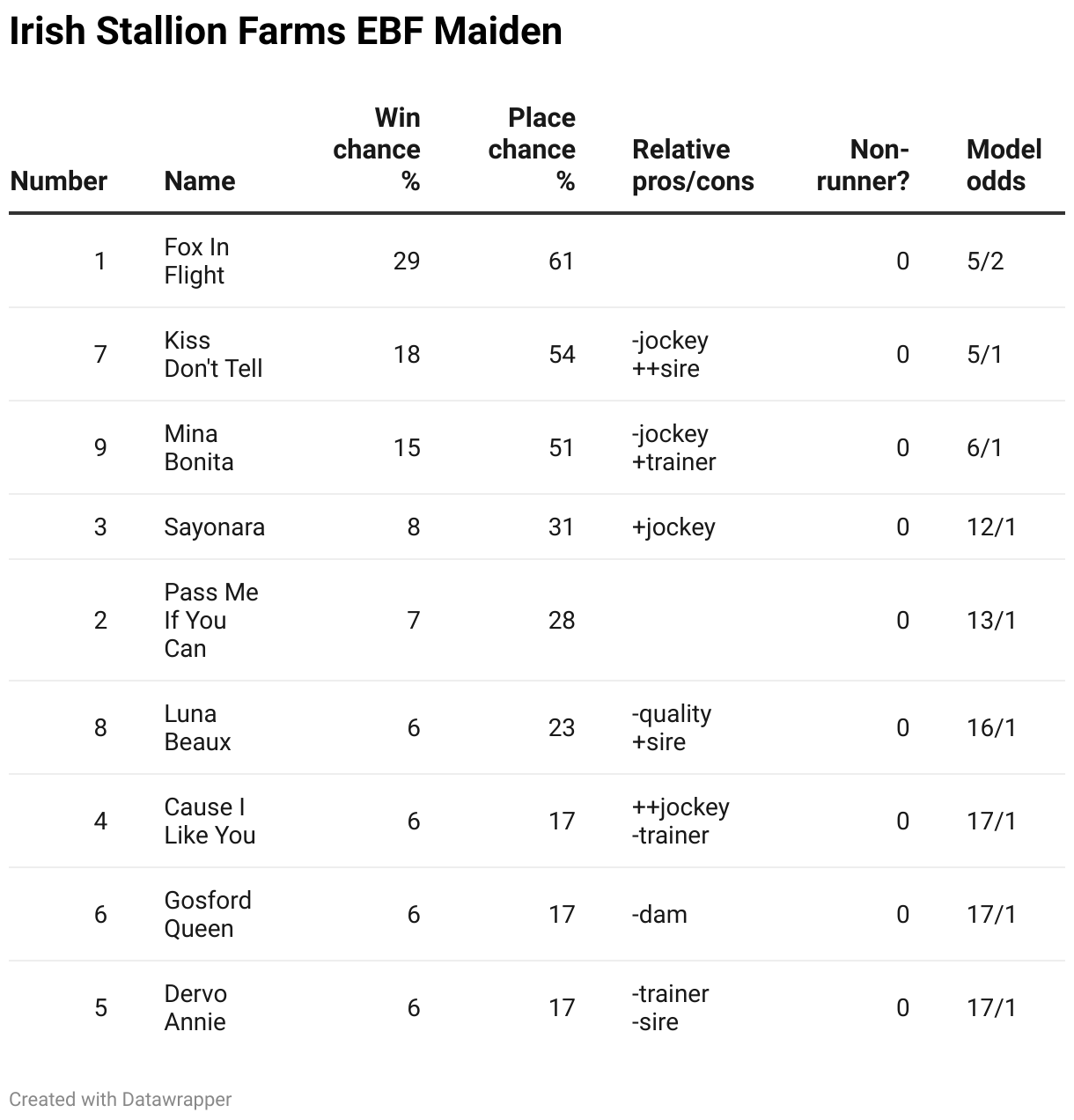Screen dimensions: 1074x1120
Task: Select the Fox In Flight name cell
Action: point(196,262)
